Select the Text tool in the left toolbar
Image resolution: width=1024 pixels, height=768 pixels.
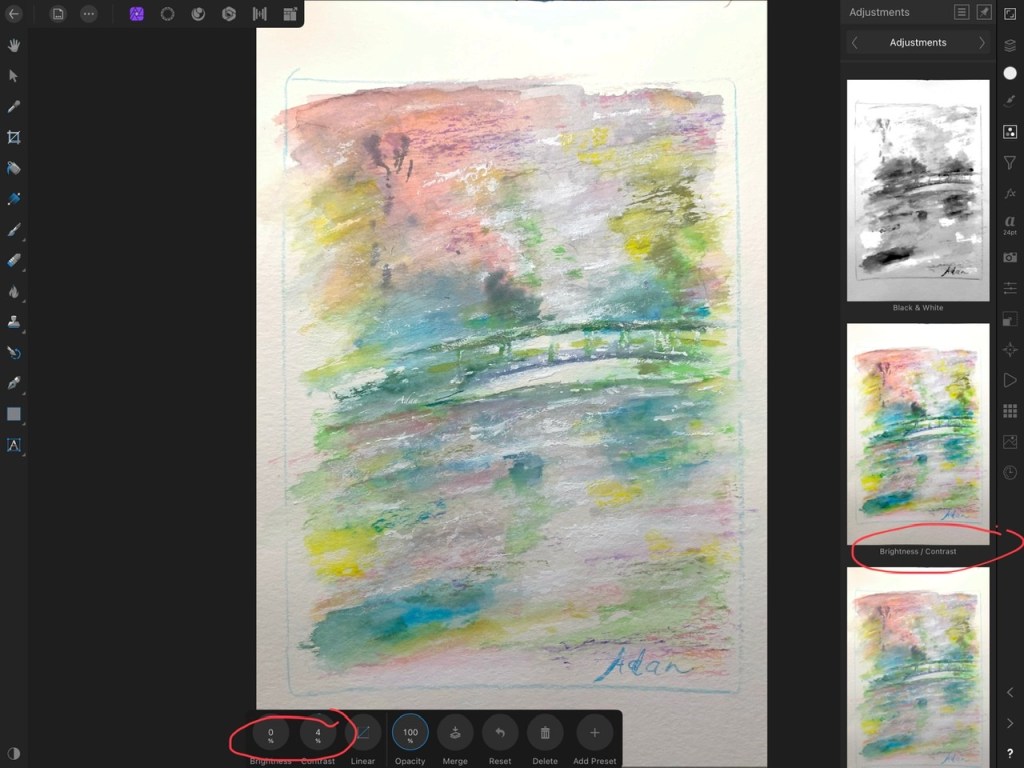point(14,446)
